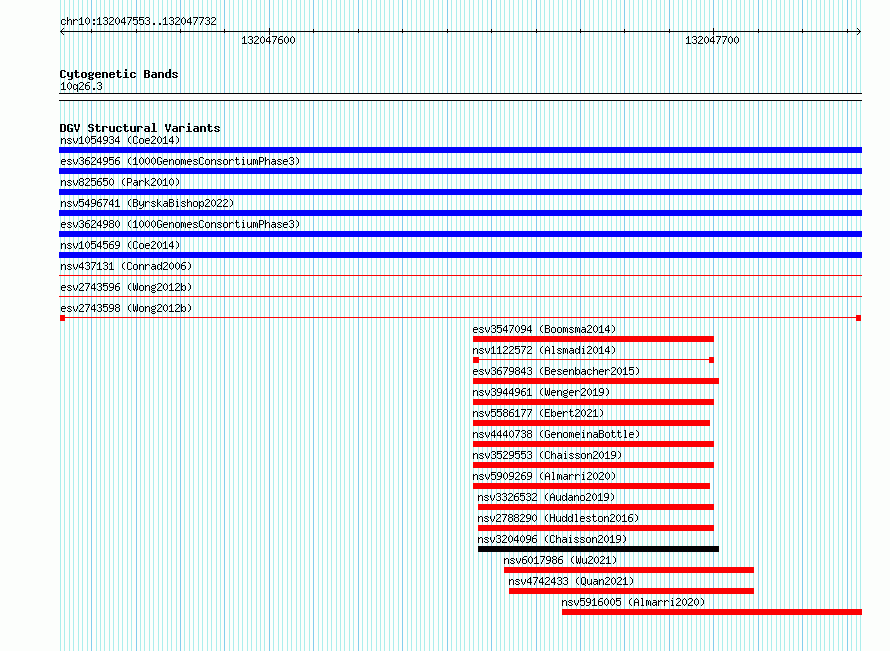Click the Cytogenetic Bands track title
The height and width of the screenshot is (651, 890).
click(x=119, y=74)
